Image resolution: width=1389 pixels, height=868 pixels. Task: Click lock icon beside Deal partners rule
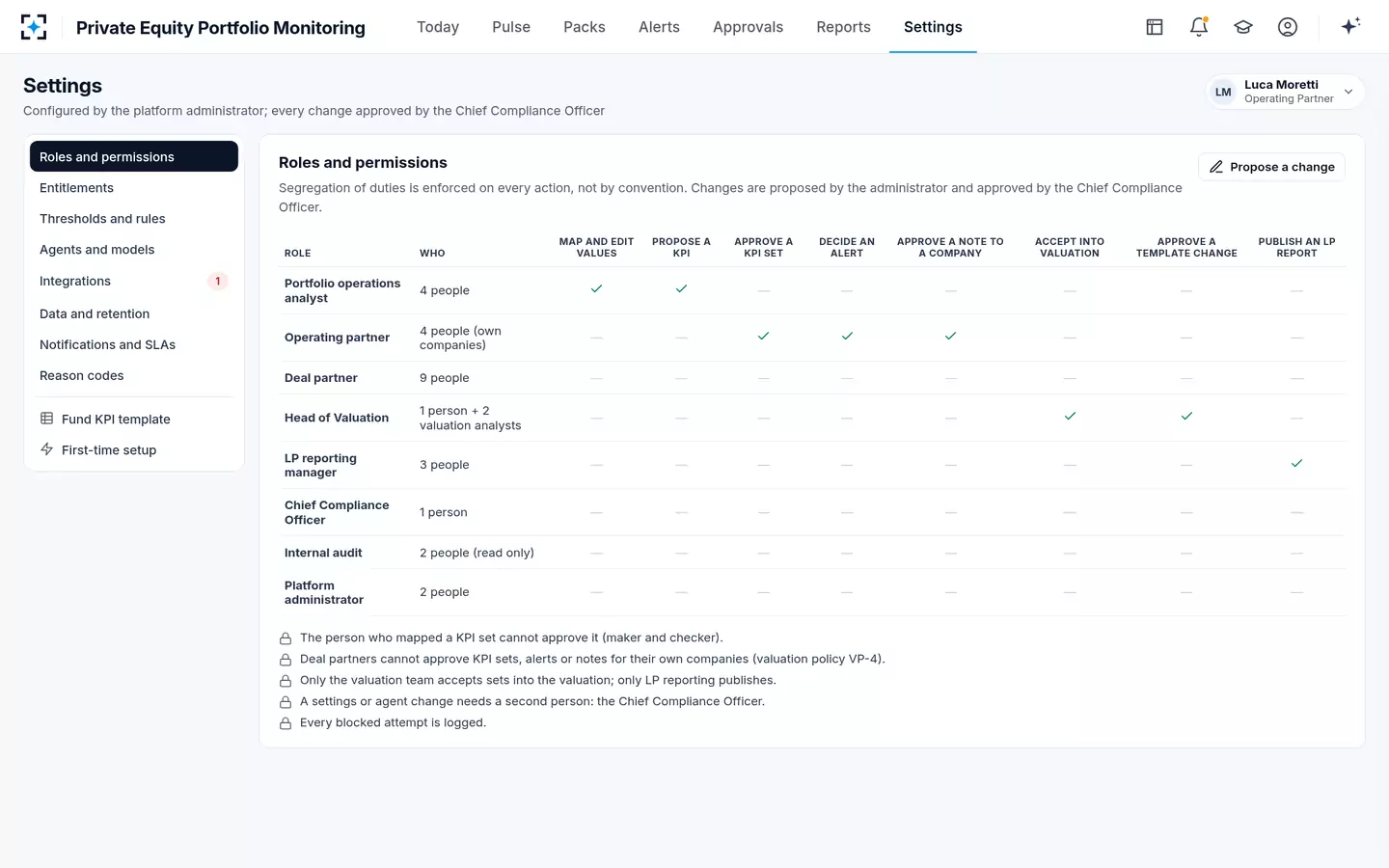(x=286, y=660)
